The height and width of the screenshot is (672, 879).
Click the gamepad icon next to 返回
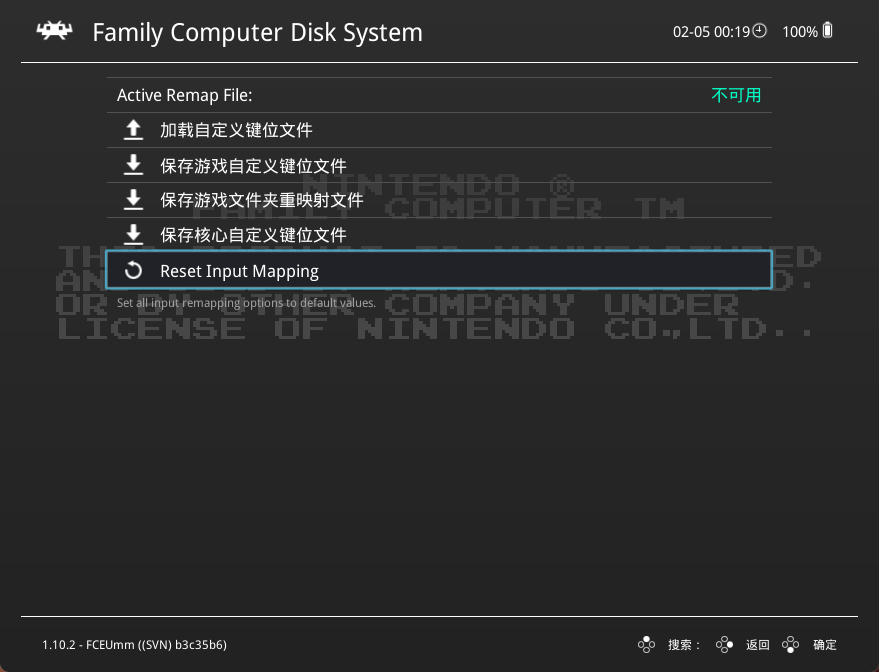[724, 645]
